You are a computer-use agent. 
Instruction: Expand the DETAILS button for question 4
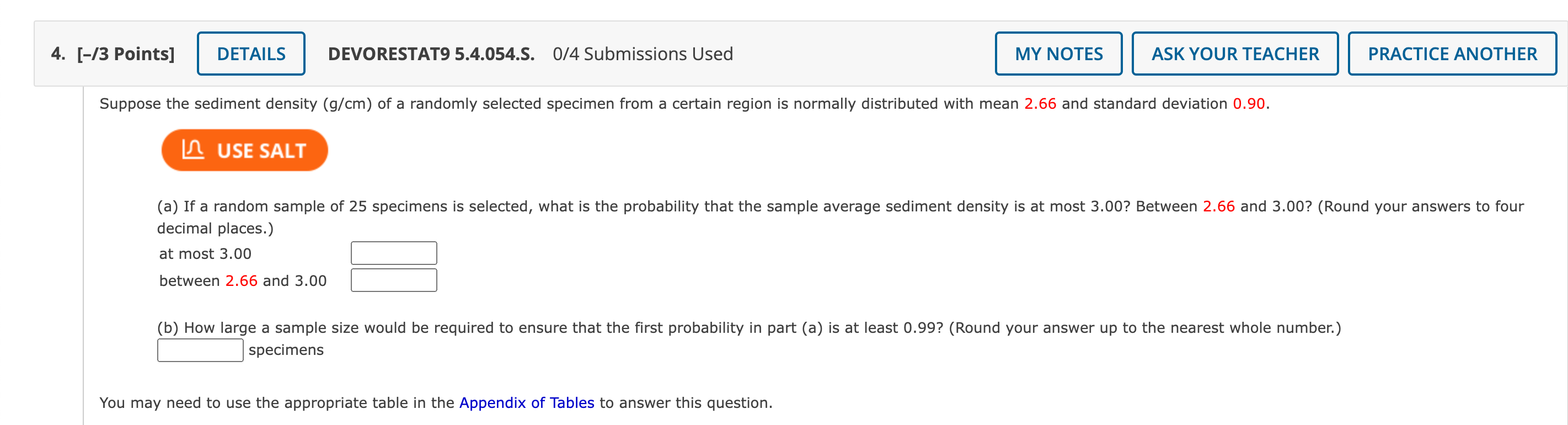251,54
